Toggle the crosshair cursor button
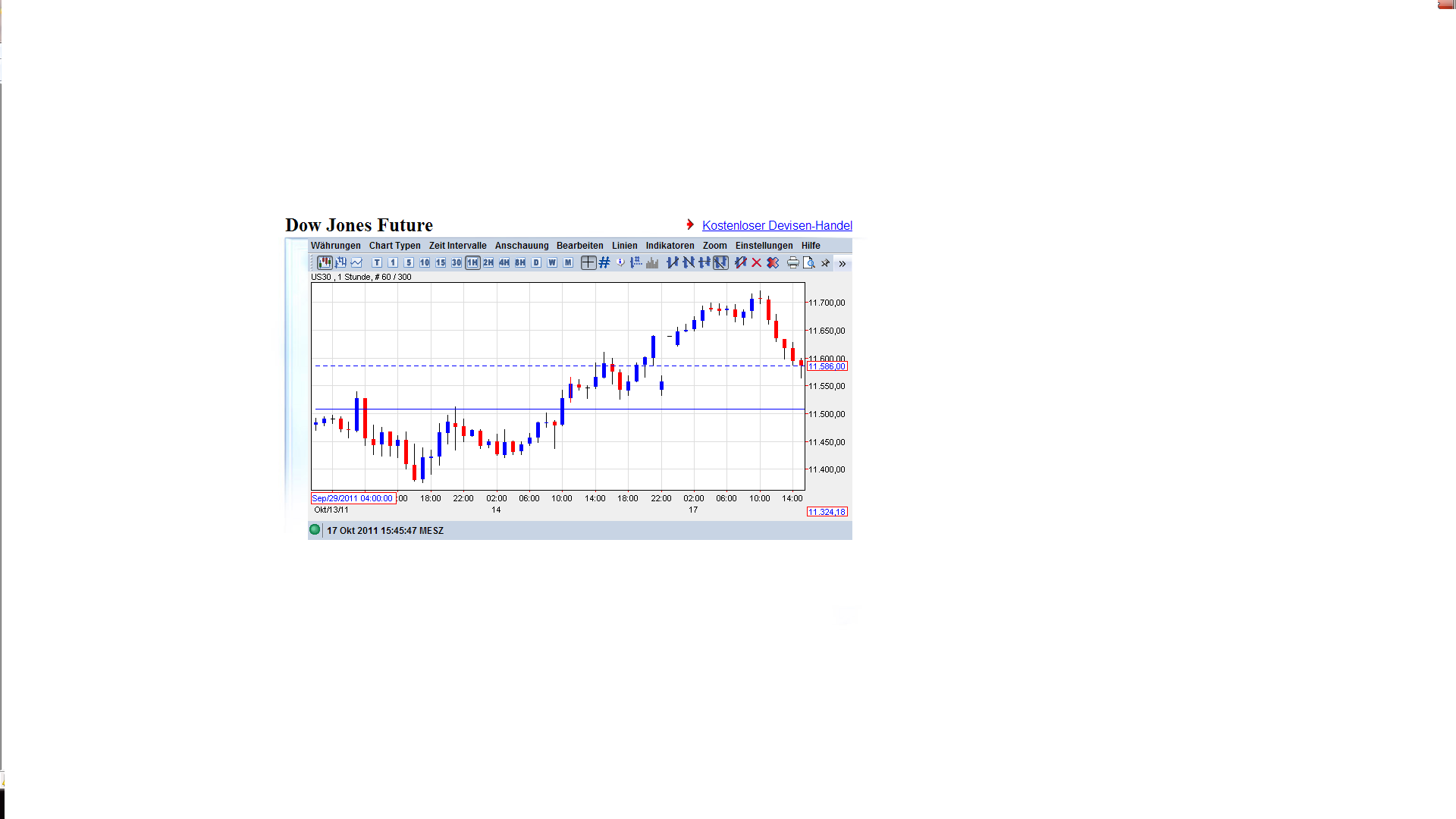This screenshot has width=1456, height=819. [588, 262]
